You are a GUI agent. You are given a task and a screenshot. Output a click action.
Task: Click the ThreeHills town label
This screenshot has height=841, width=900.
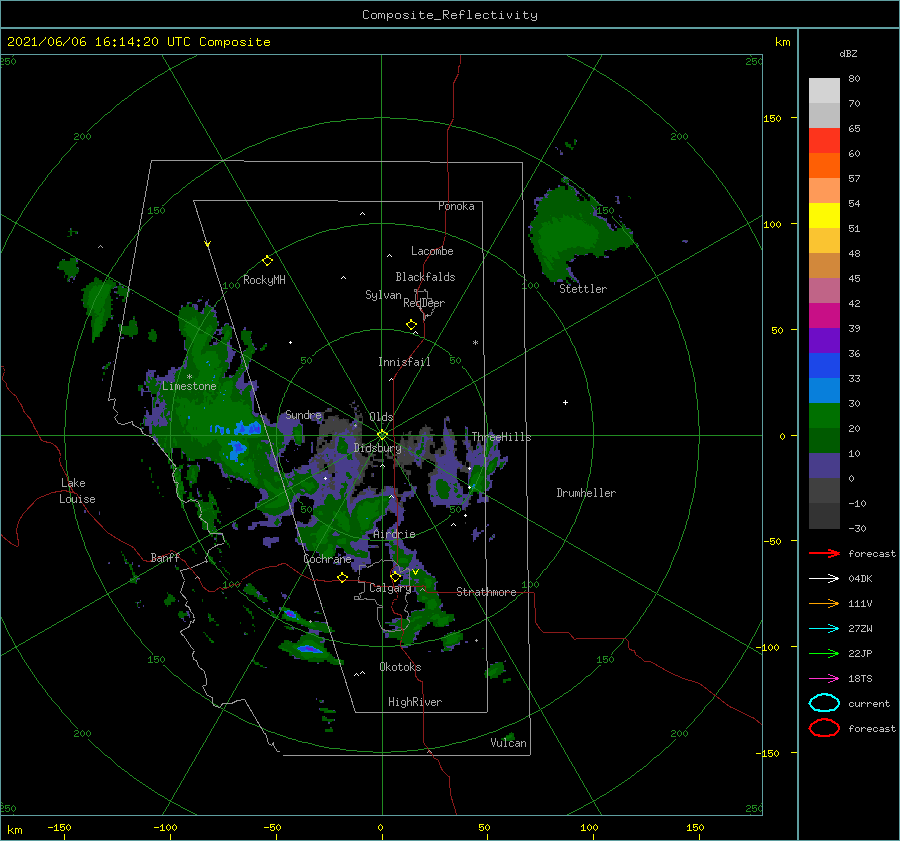tap(501, 437)
